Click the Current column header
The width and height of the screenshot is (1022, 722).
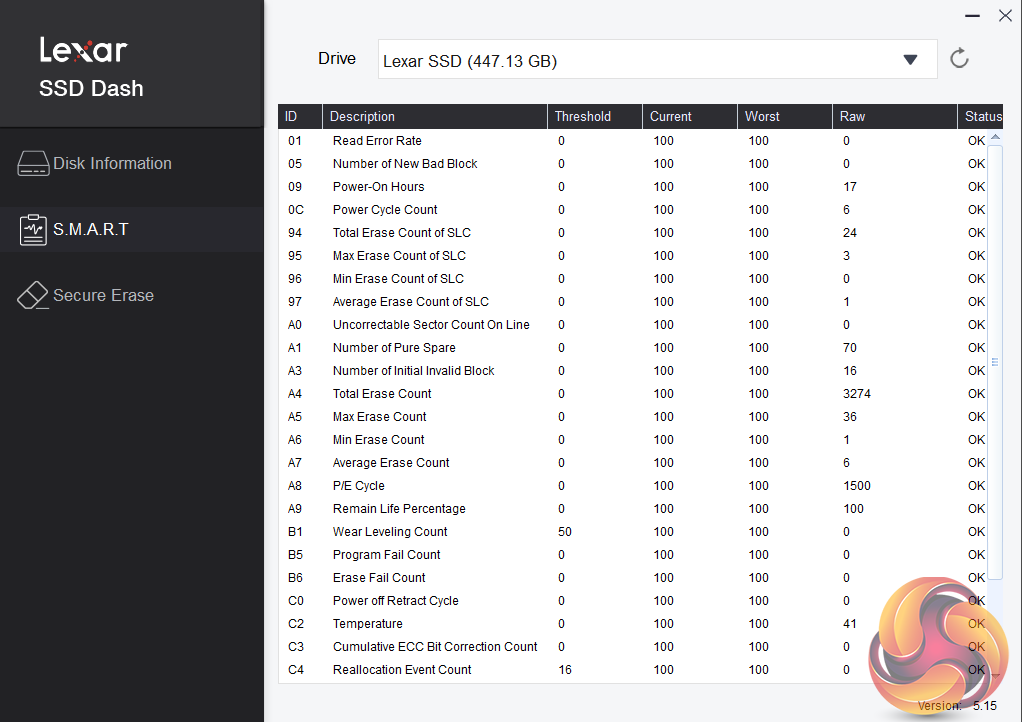[690, 117]
